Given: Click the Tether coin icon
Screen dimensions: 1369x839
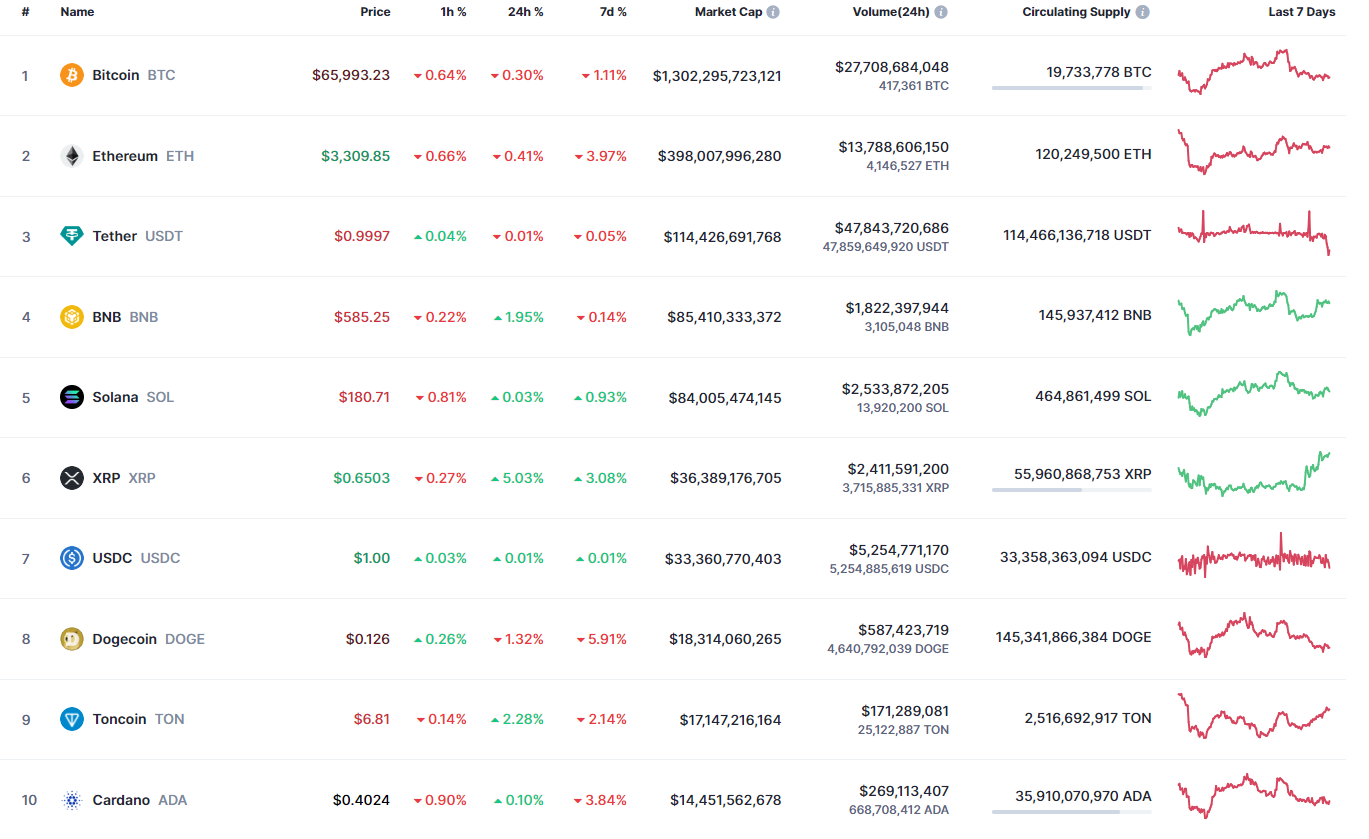Looking at the screenshot, I should [x=72, y=236].
